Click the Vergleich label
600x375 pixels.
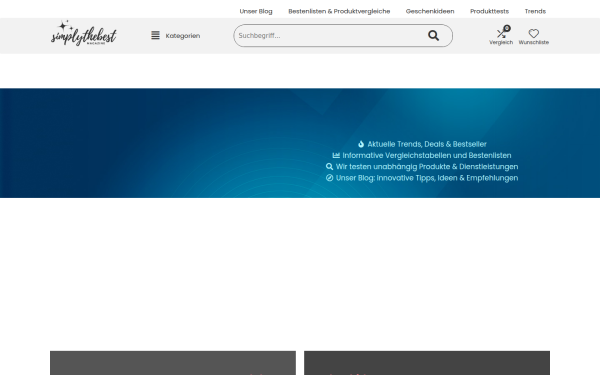501,42
